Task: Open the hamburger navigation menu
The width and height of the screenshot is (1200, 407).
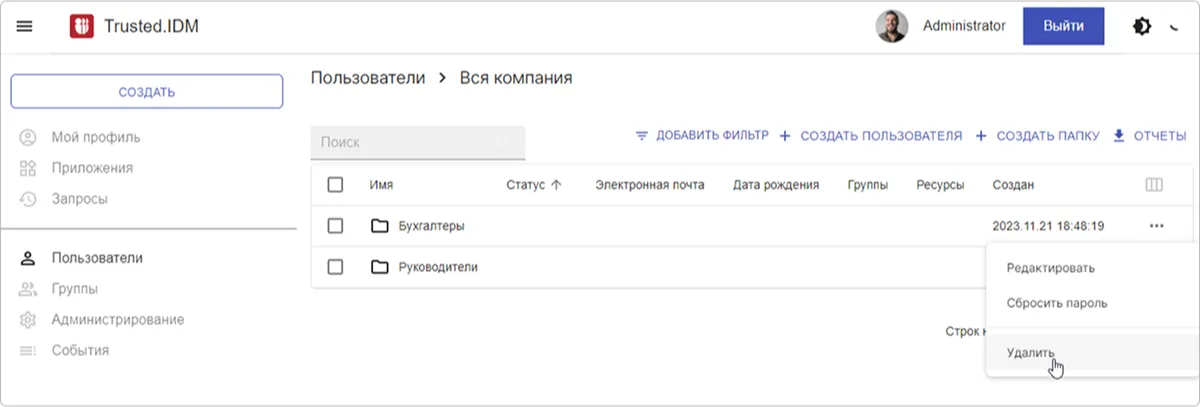Action: click(25, 27)
